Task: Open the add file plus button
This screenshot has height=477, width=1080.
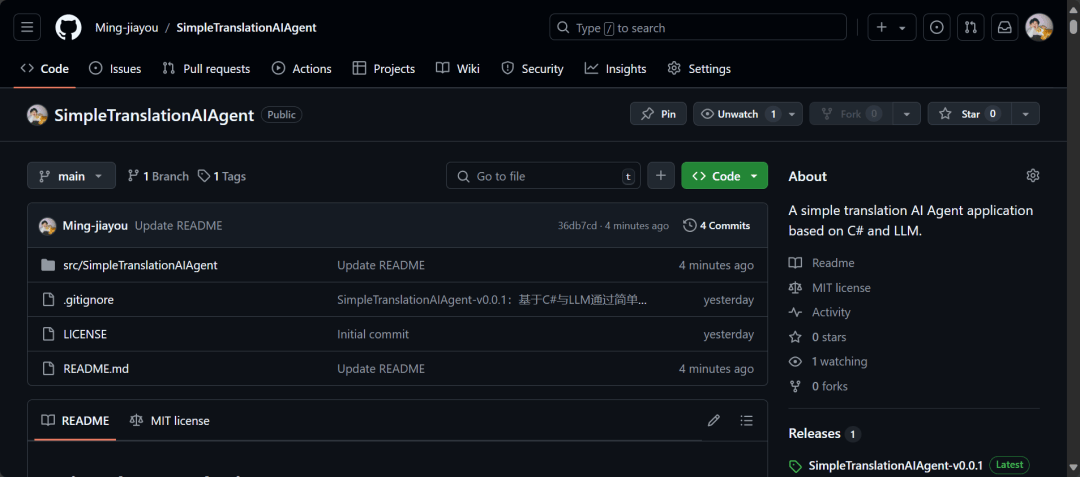Action: coord(661,176)
